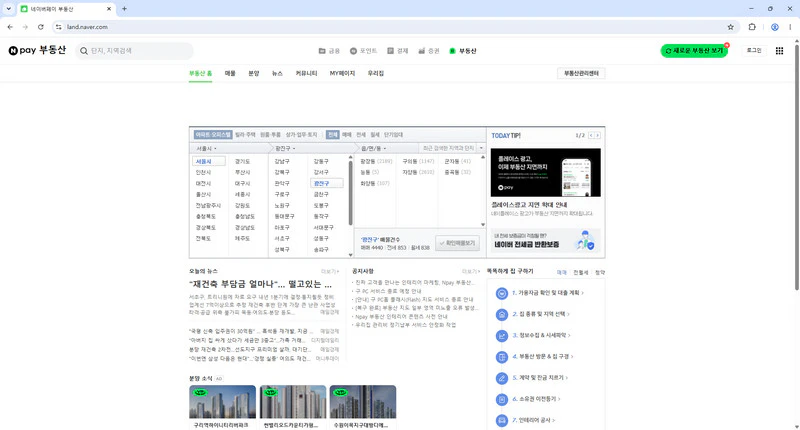
Task: Expand 오늘의 뉴스 더보기 link
Action: 330,271
